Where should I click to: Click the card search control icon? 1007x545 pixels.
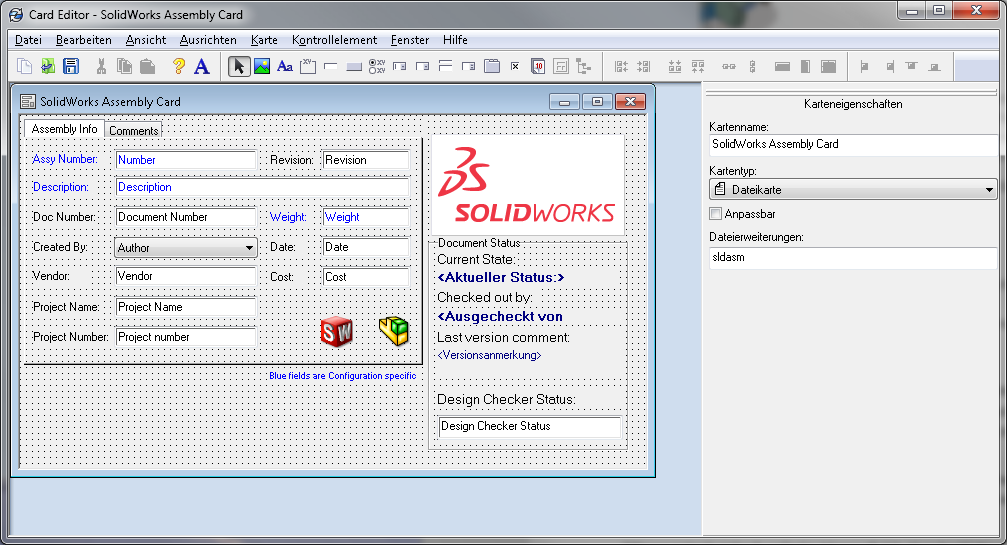(x=561, y=66)
